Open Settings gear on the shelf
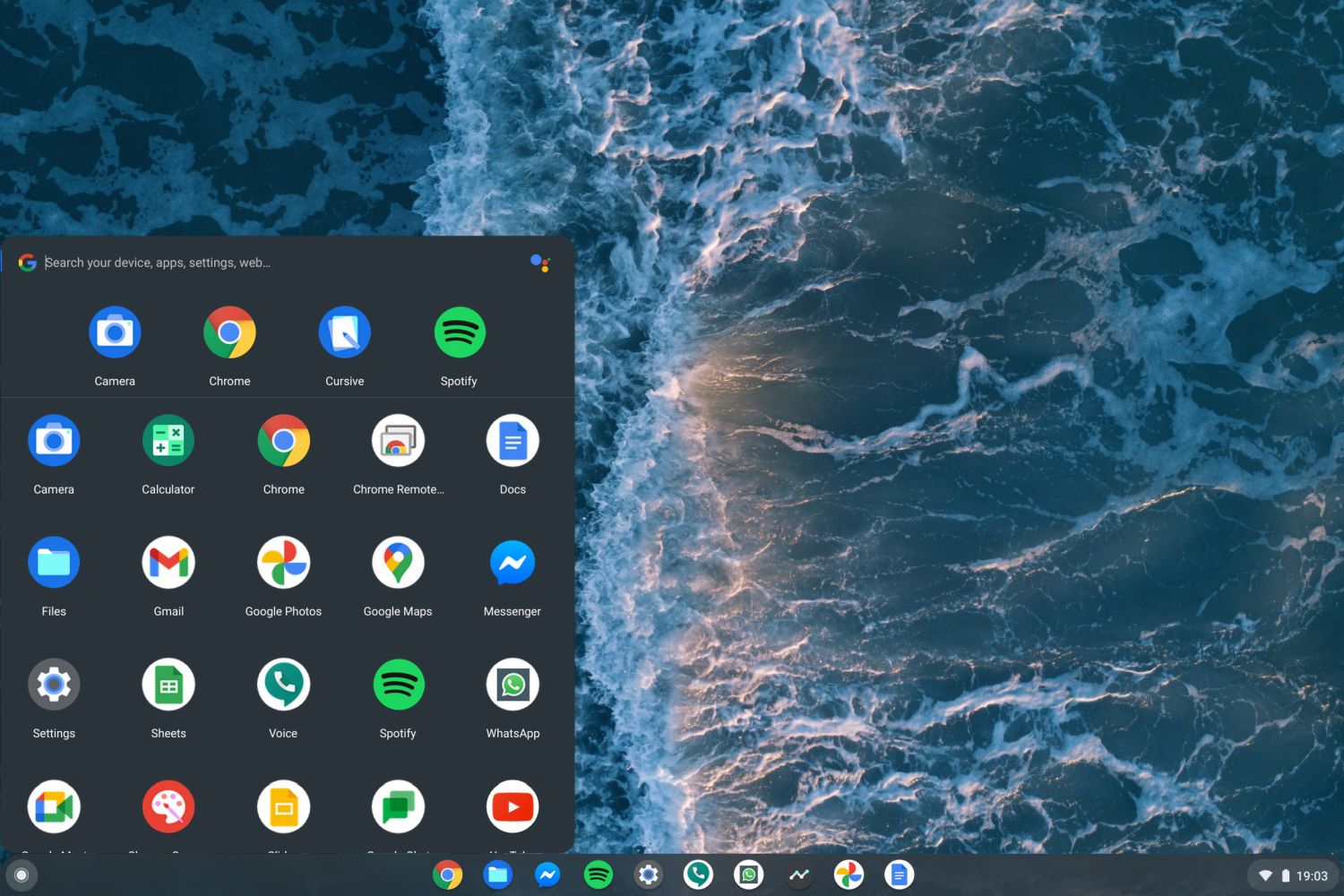Image resolution: width=1344 pixels, height=896 pixels. 648,874
